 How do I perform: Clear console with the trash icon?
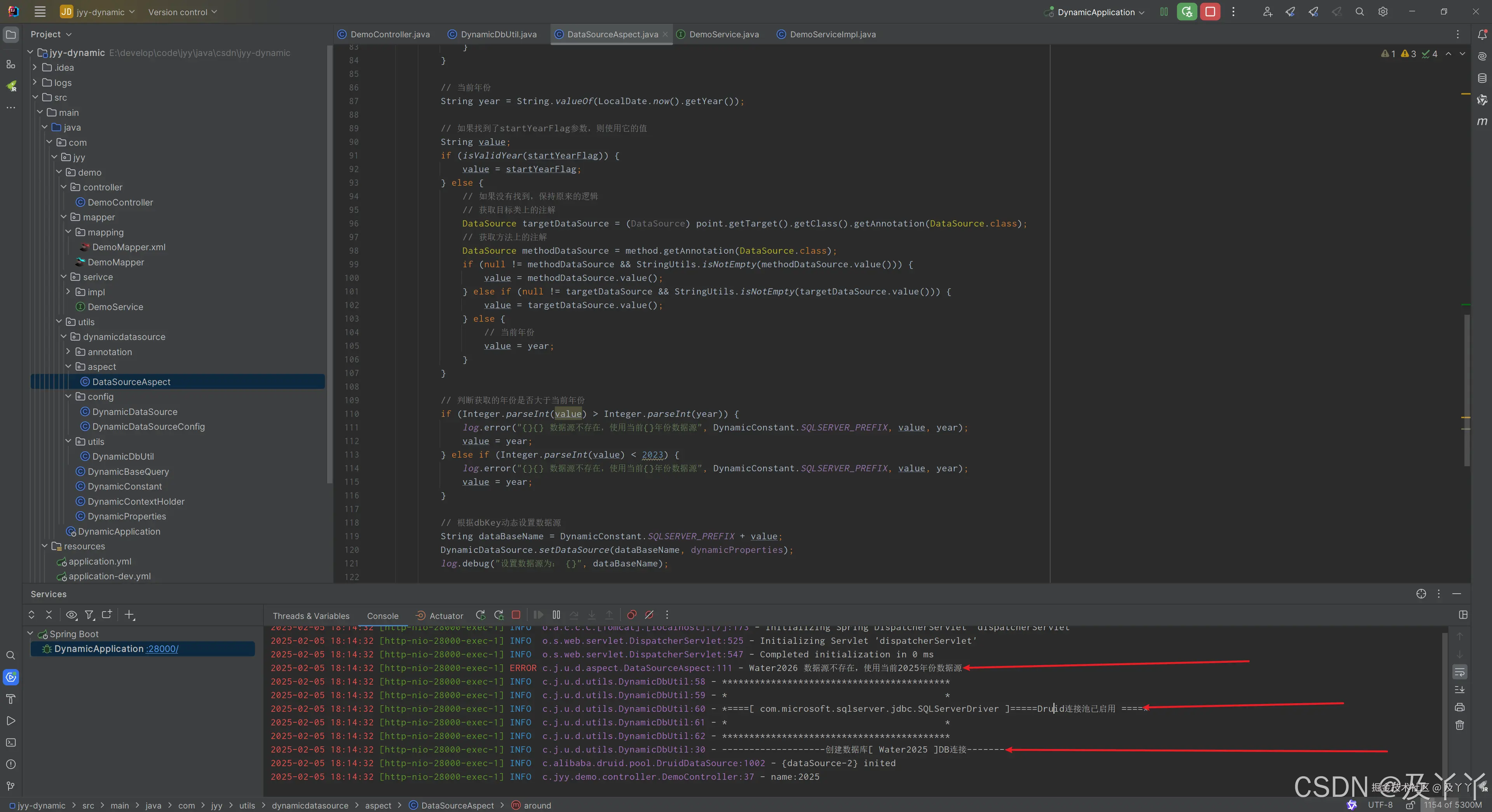click(x=1460, y=725)
